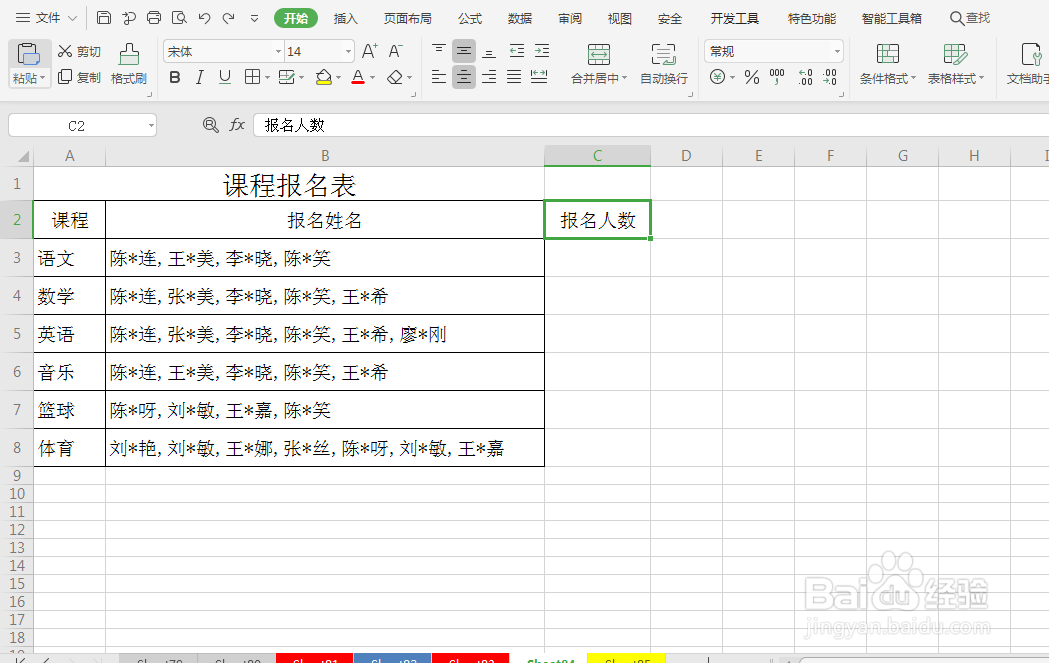Click the Paste icon
This screenshot has width=1049, height=663.
click(29, 54)
